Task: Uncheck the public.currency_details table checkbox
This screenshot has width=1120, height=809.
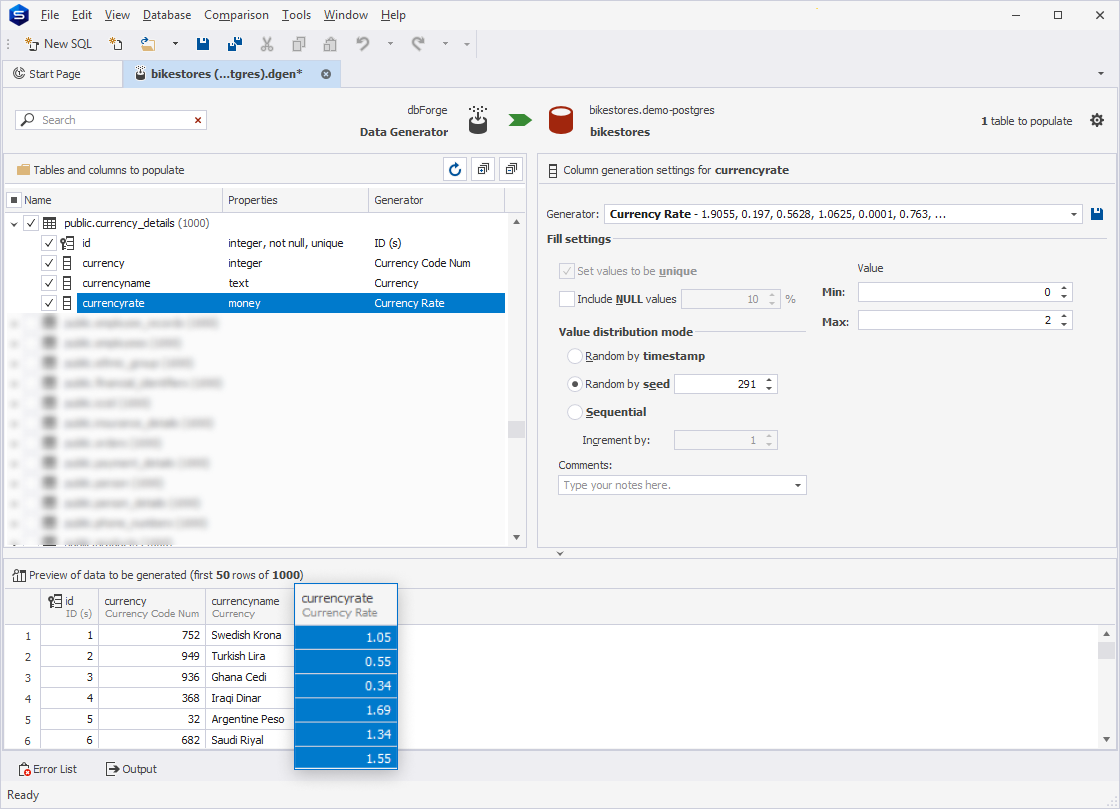Action: pos(31,223)
